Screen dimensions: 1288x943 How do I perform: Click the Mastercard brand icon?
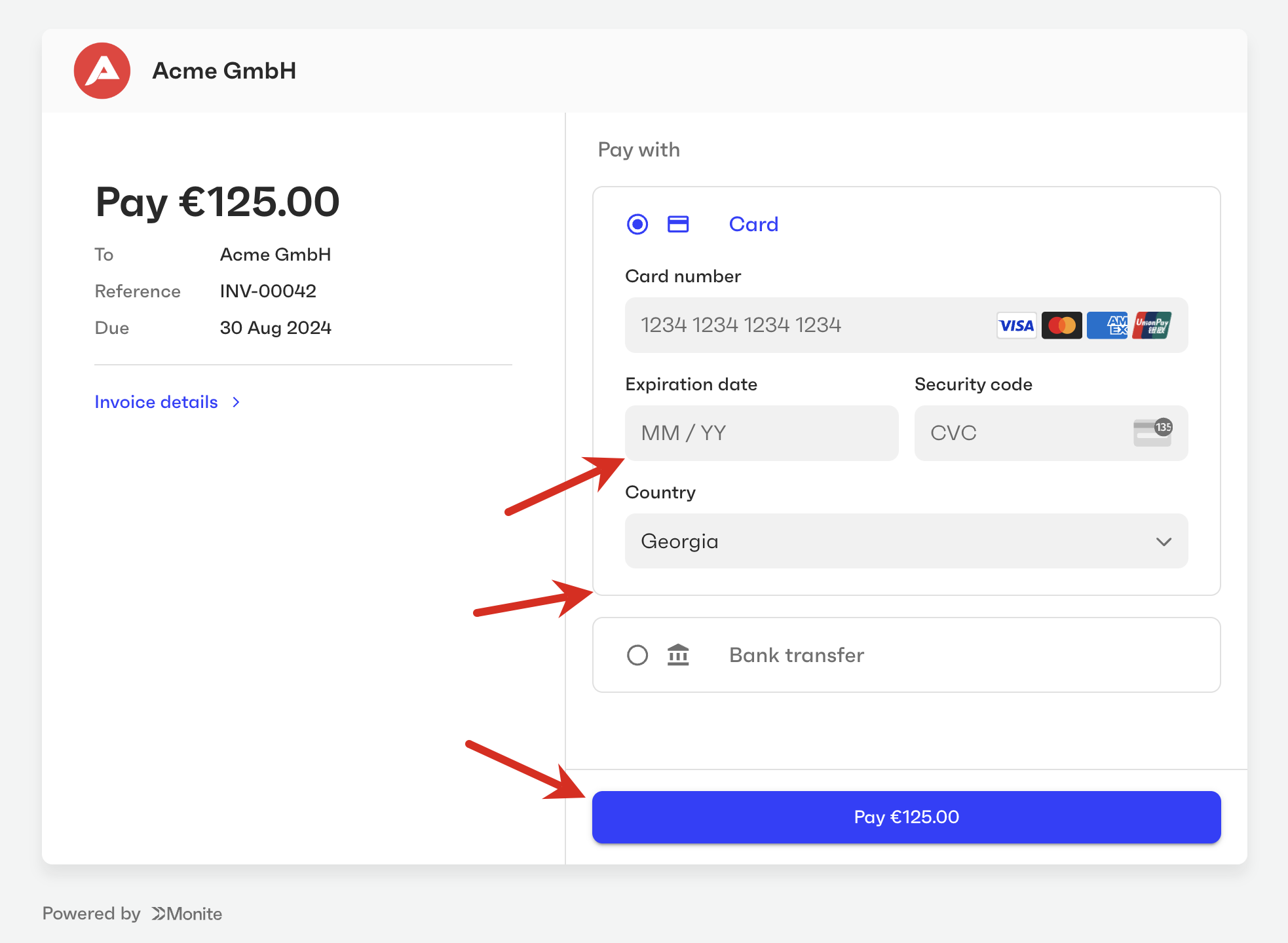point(1061,325)
